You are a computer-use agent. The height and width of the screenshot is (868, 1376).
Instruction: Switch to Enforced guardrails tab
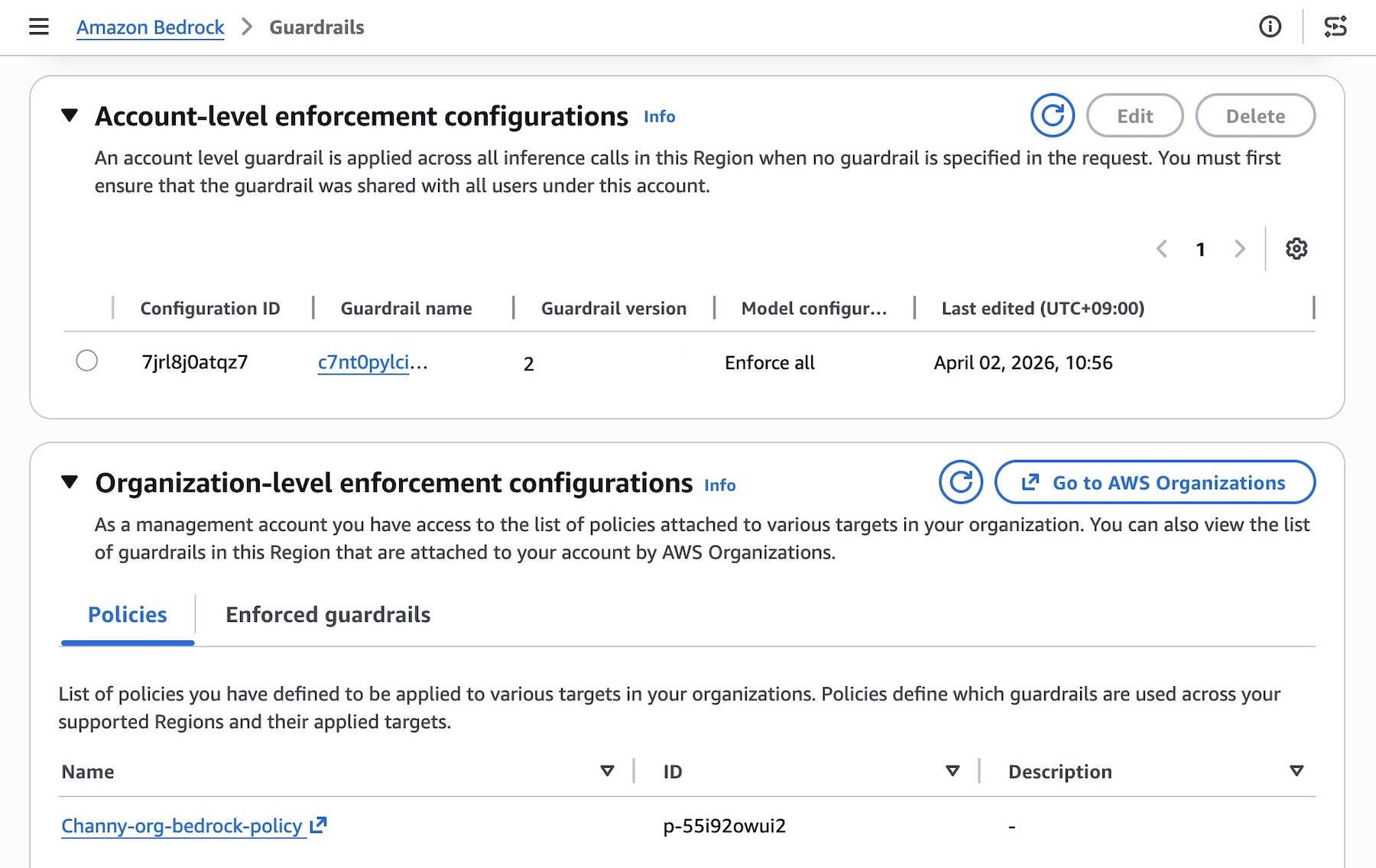click(327, 615)
